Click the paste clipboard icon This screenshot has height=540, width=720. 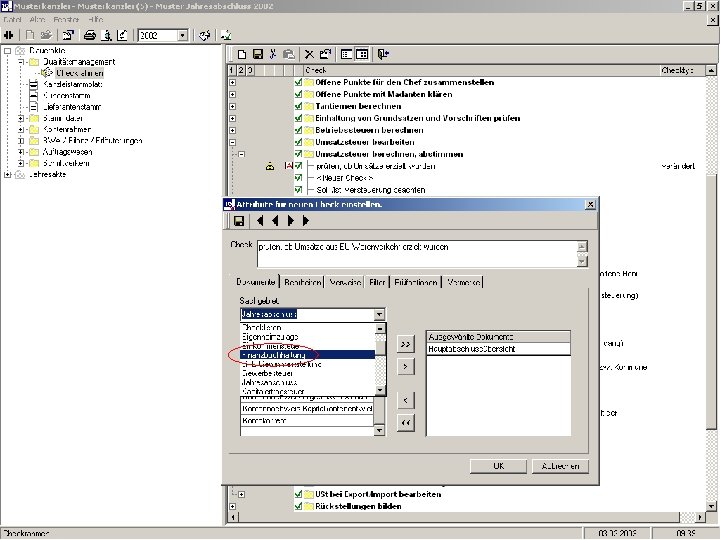coord(289,54)
